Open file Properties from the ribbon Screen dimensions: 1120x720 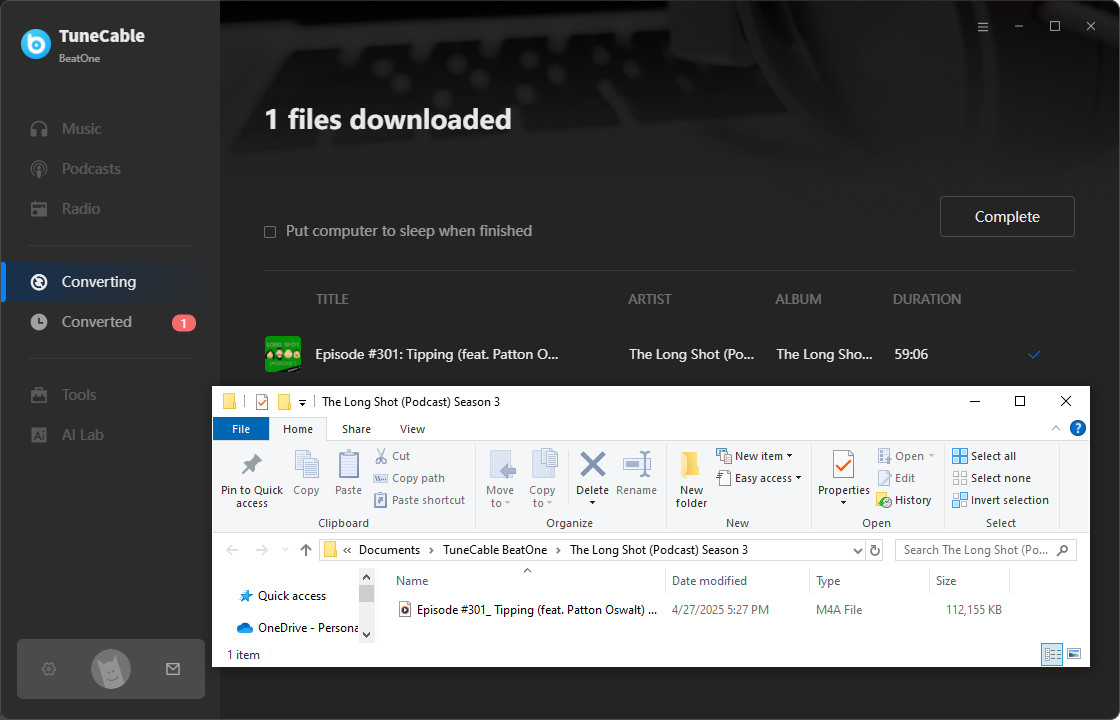pyautogui.click(x=844, y=479)
